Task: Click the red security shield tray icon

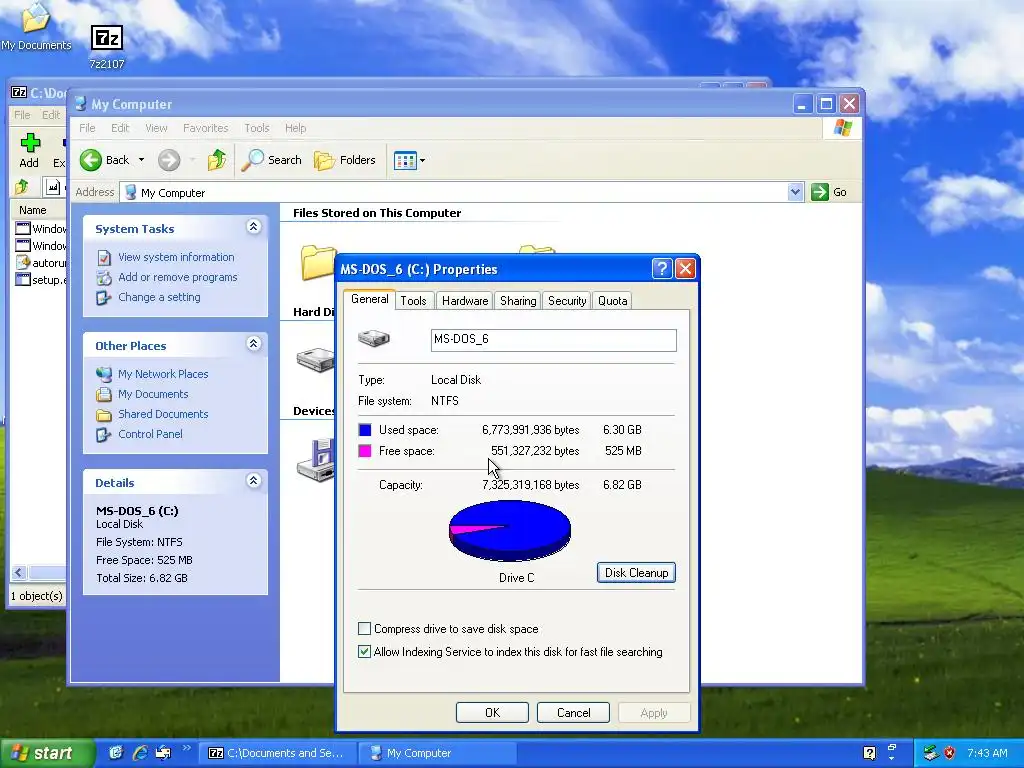Action: (x=950, y=752)
